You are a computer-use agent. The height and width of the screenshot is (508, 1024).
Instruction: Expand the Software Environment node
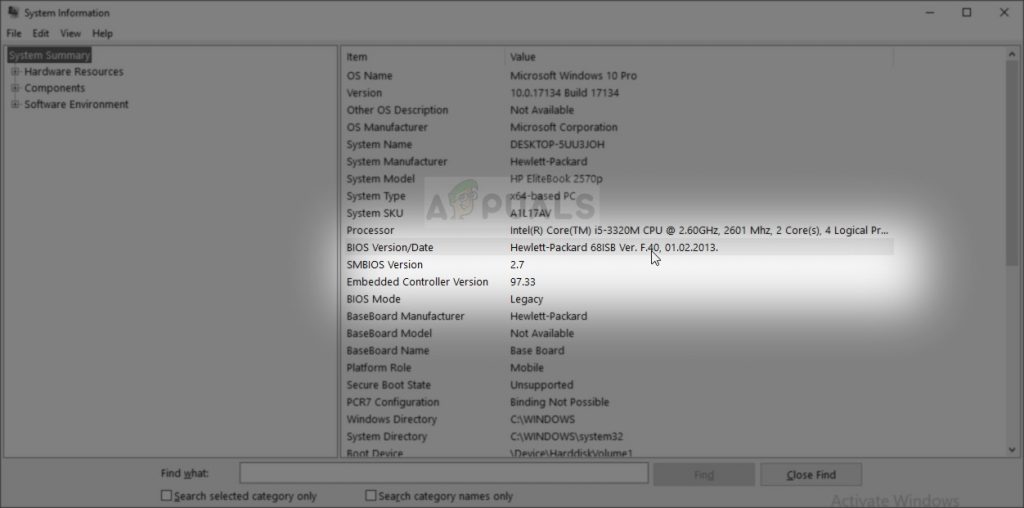[15, 104]
